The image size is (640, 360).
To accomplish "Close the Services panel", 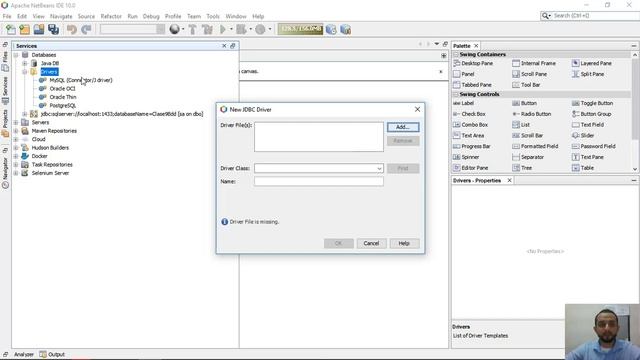I will (x=224, y=46).
